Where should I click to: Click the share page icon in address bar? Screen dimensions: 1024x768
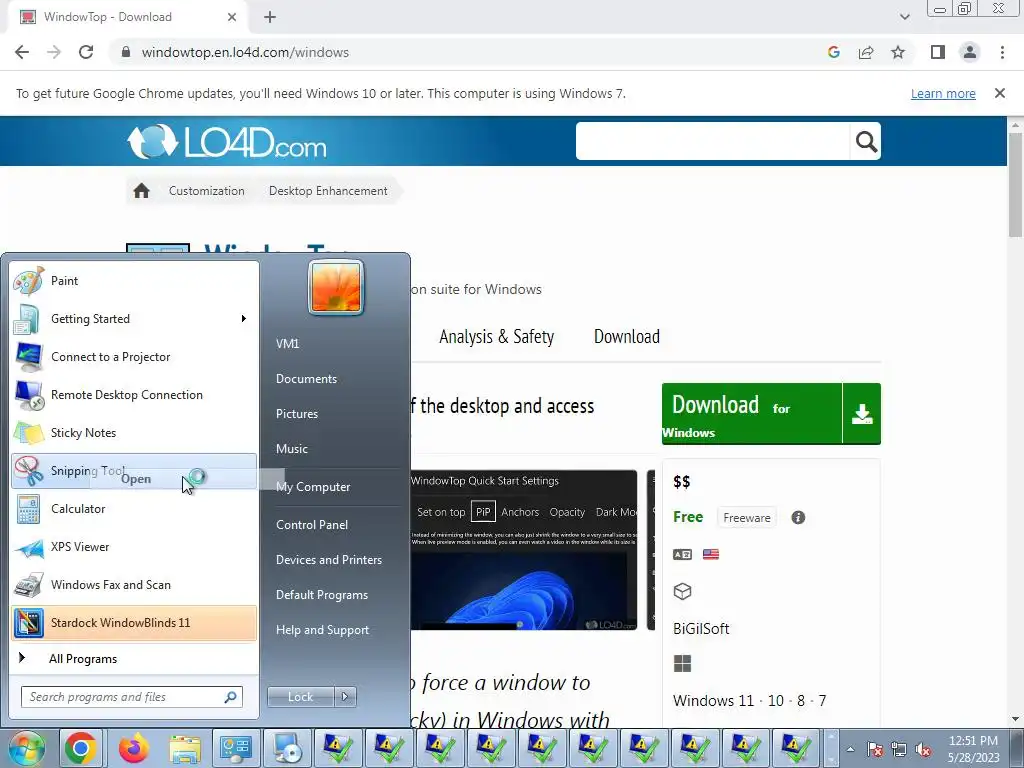point(866,52)
